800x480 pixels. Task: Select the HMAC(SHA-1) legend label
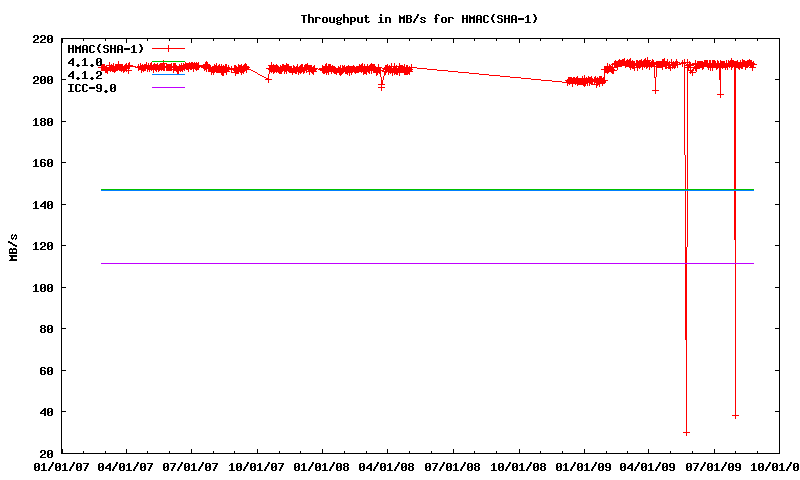105,48
